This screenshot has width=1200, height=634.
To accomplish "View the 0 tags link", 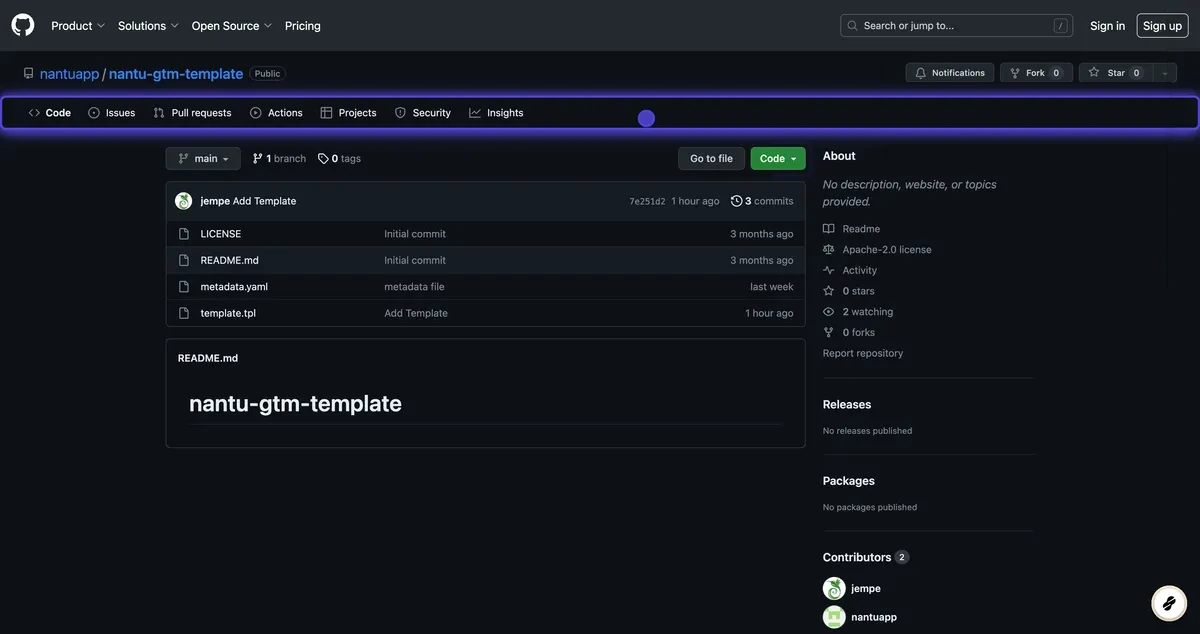I will pos(339,159).
